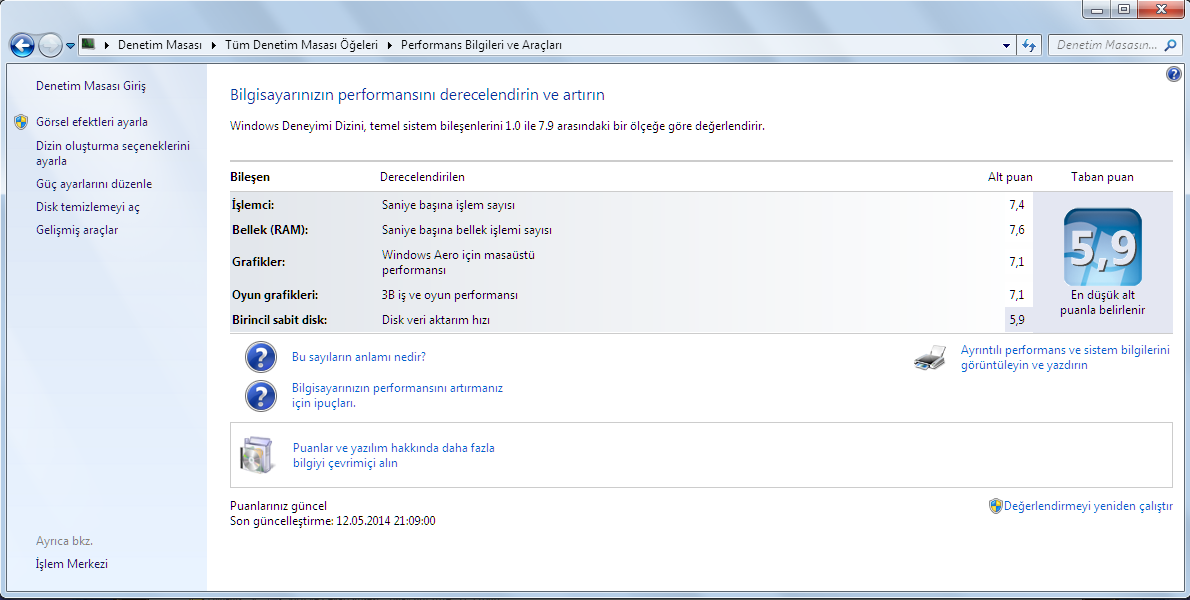Screen dimensions: 1190x600
Task: Open Bu sayıların anlamı nedir? link
Action: 359,357
